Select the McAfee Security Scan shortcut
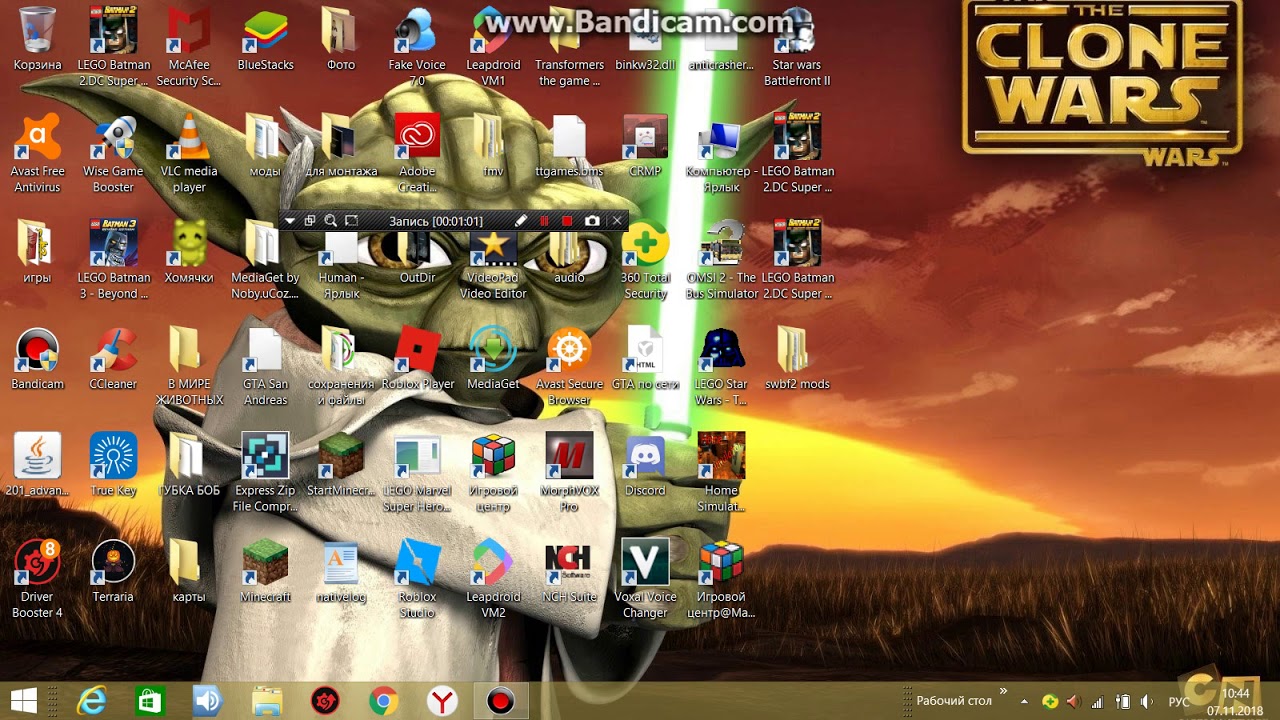The height and width of the screenshot is (720, 1280). pos(189,46)
